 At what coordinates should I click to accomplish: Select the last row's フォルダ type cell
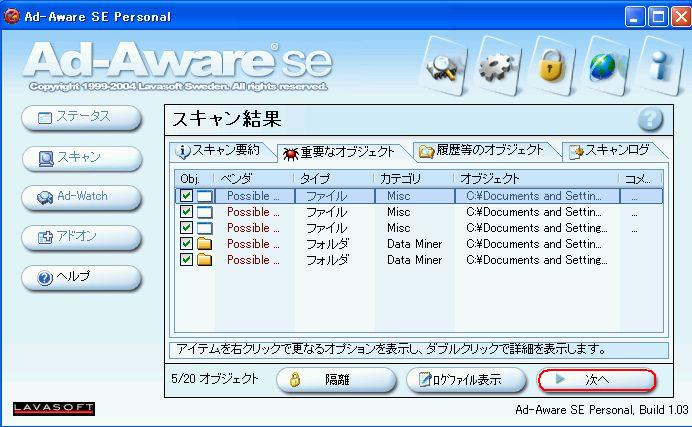pos(327,260)
